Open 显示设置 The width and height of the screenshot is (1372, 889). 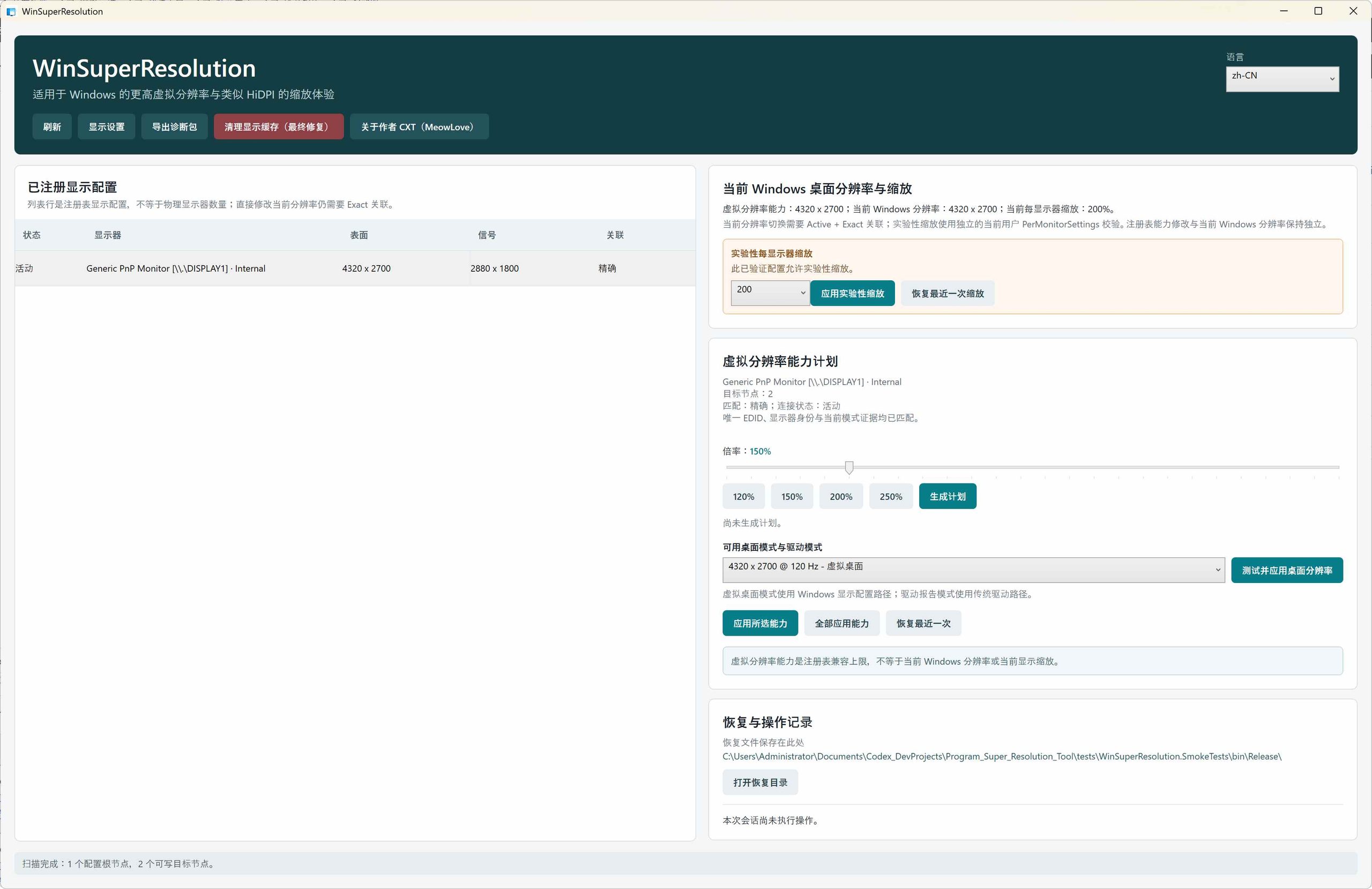107,127
